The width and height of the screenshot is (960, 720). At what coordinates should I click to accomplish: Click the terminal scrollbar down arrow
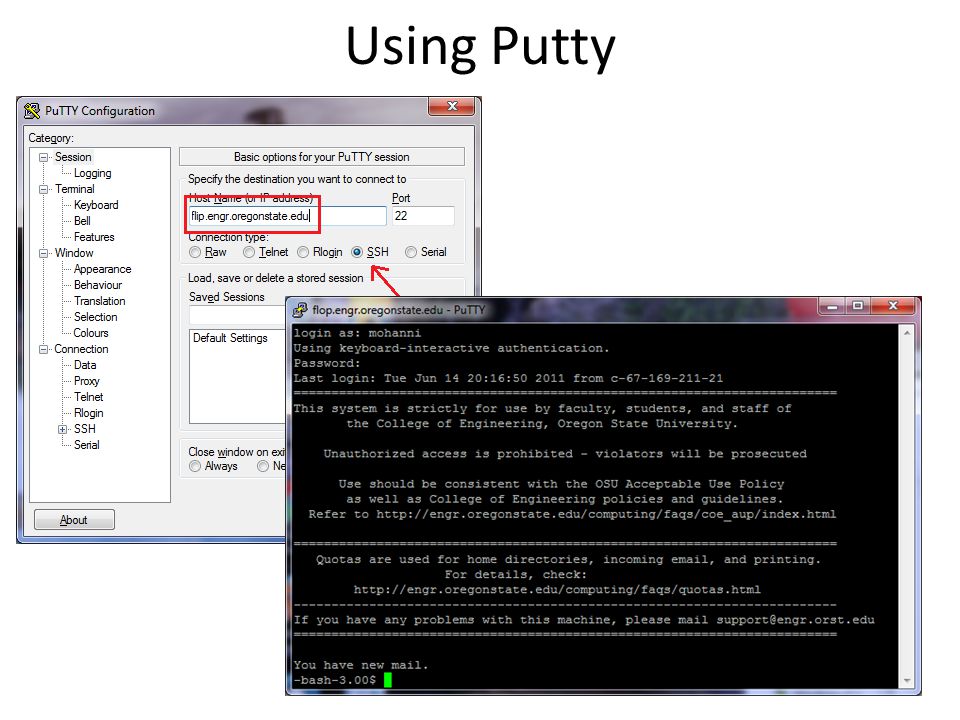[907, 681]
